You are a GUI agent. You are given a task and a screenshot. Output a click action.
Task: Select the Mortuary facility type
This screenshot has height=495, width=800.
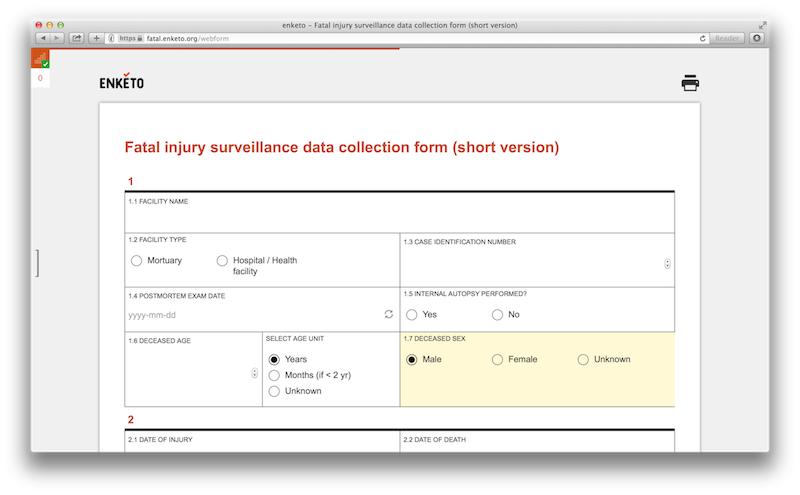[x=136, y=261]
